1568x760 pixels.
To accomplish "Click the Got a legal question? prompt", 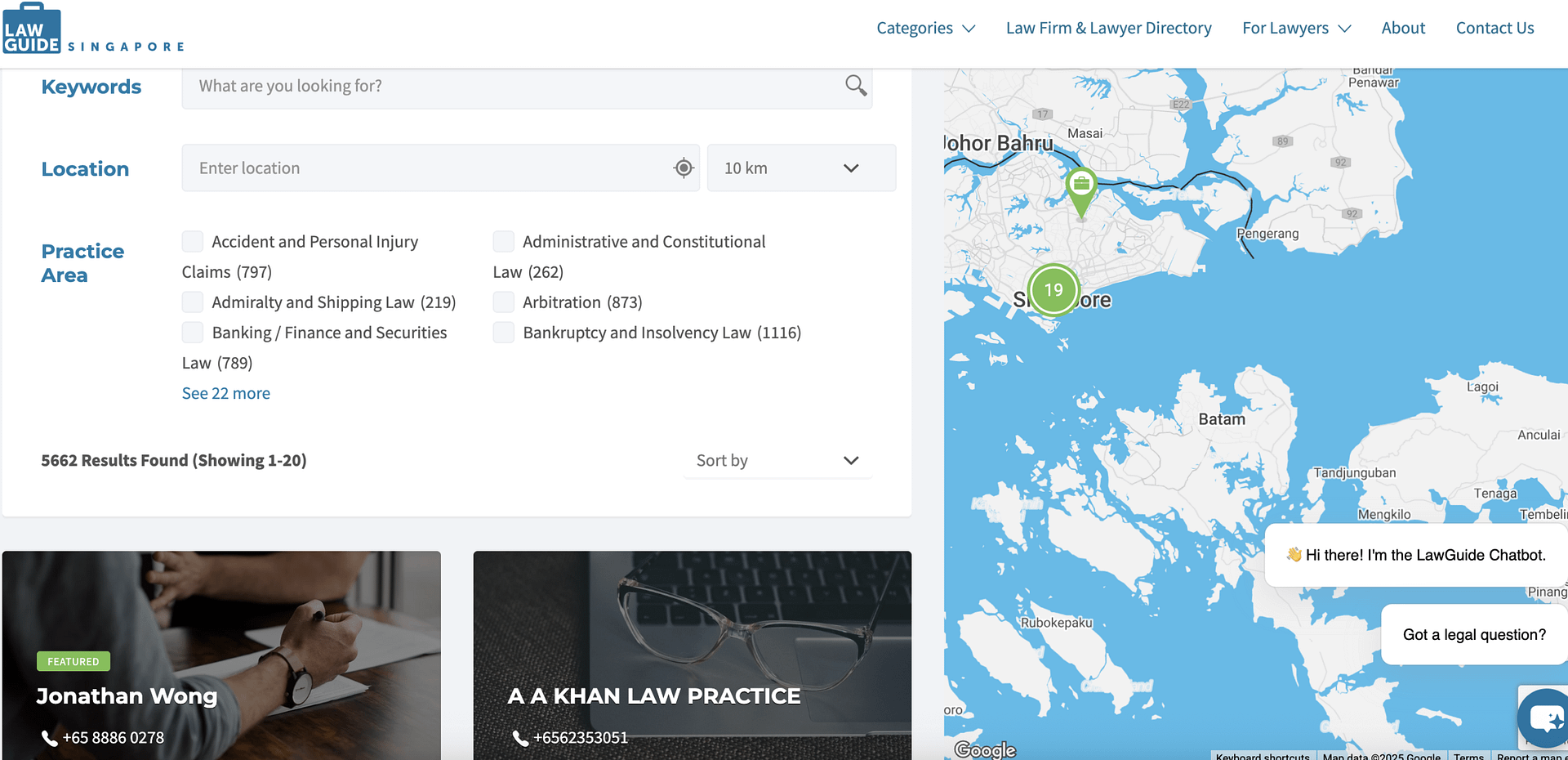I will click(x=1473, y=635).
